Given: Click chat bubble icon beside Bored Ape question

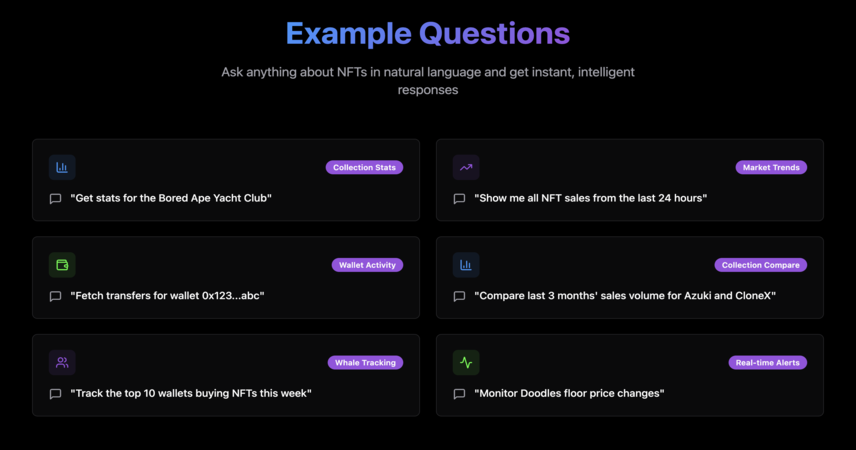Looking at the screenshot, I should (55, 199).
